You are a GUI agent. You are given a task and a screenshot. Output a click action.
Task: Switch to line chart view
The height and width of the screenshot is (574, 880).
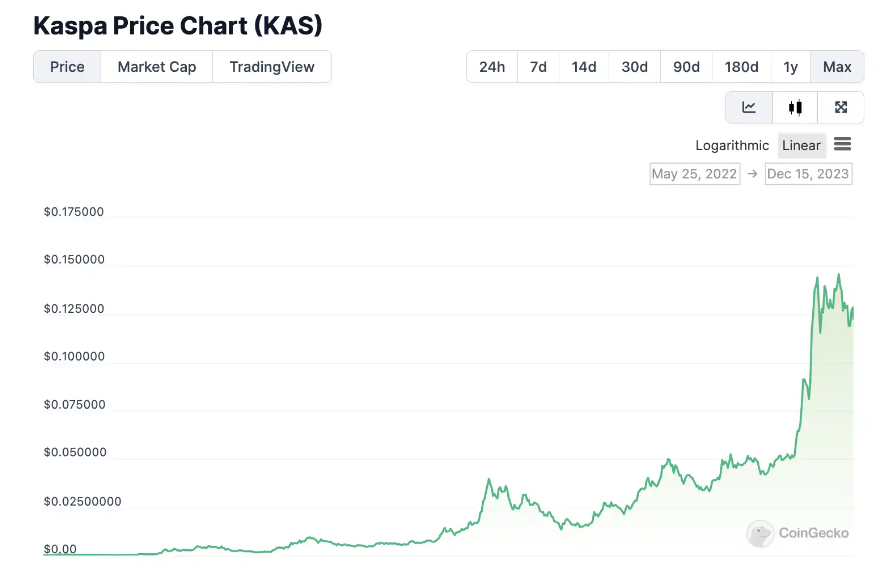coord(749,107)
